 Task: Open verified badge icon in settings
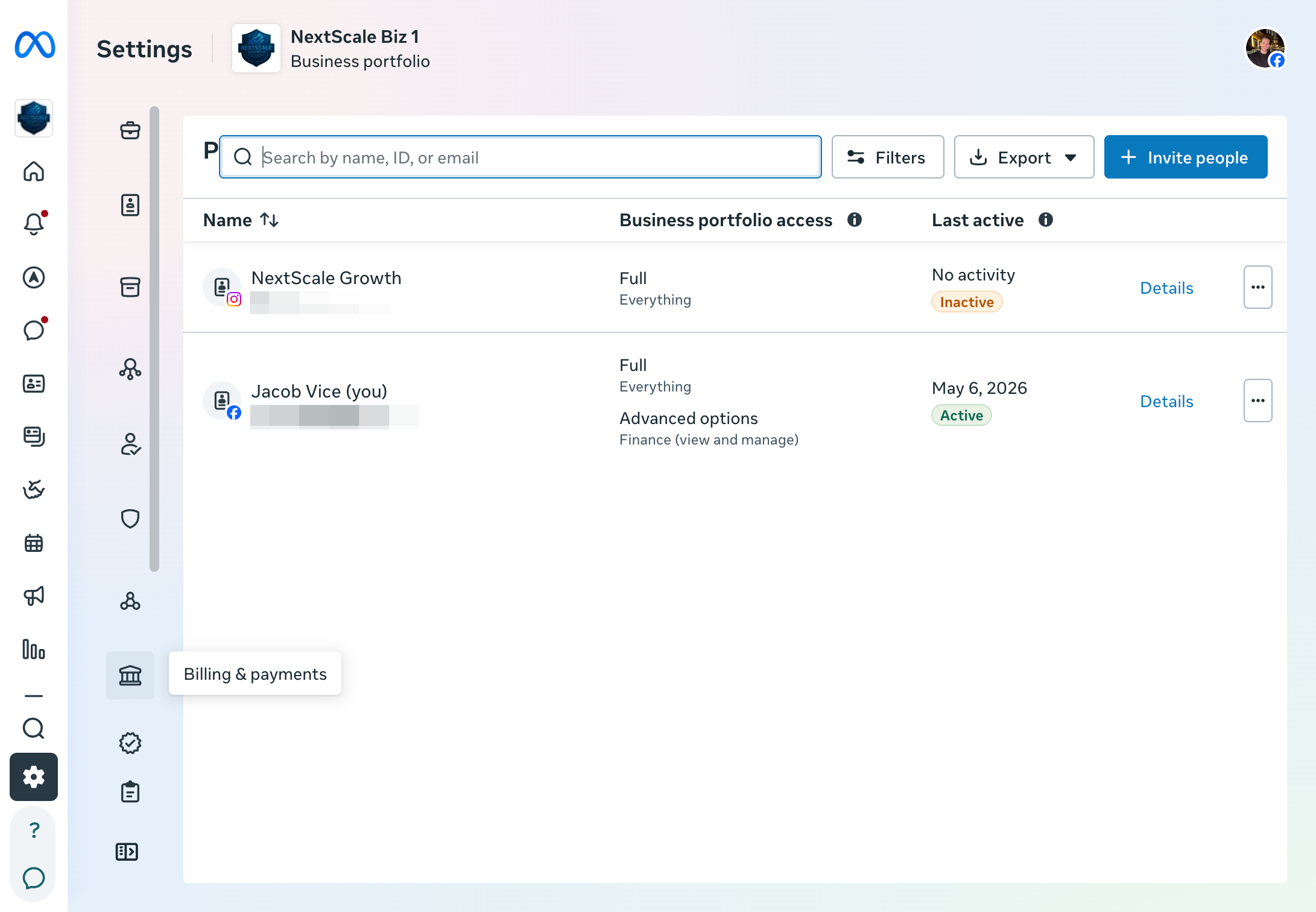pos(130,743)
